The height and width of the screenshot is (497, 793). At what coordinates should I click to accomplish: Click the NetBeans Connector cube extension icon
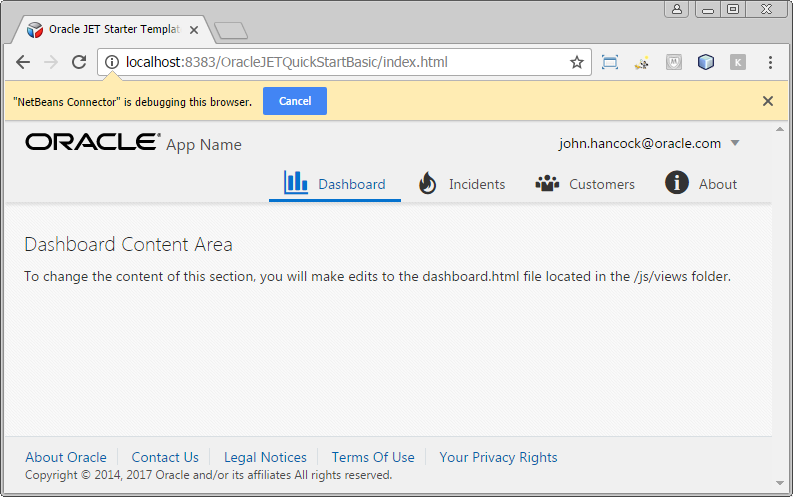click(706, 62)
